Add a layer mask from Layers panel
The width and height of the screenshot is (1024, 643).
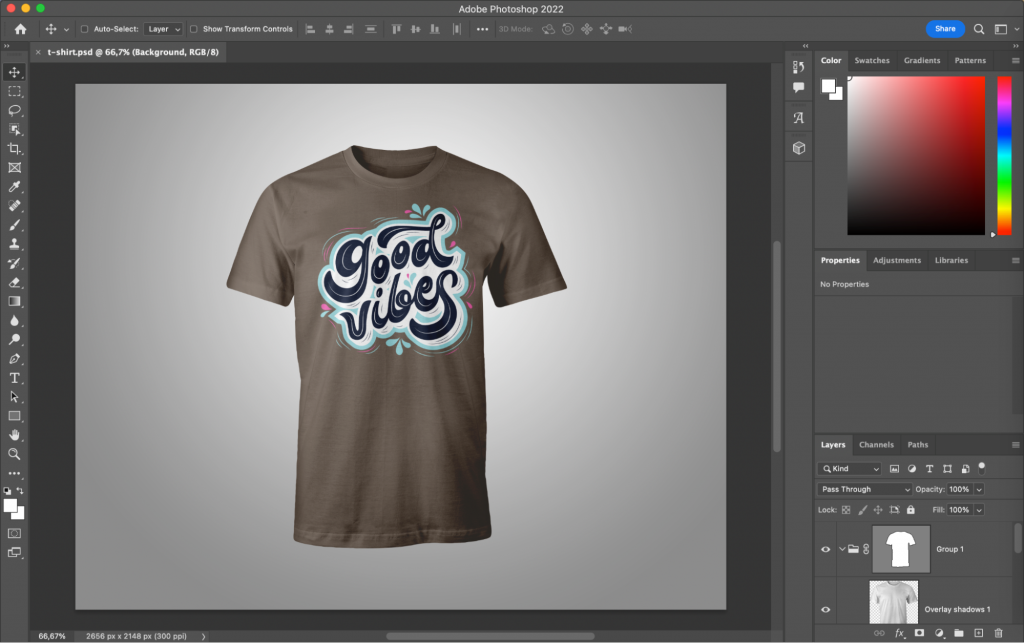click(919, 633)
